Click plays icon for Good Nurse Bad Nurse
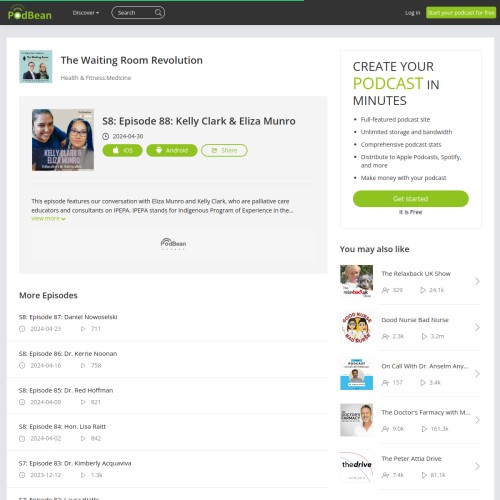This screenshot has height=500, width=500. pyautogui.click(x=424, y=336)
